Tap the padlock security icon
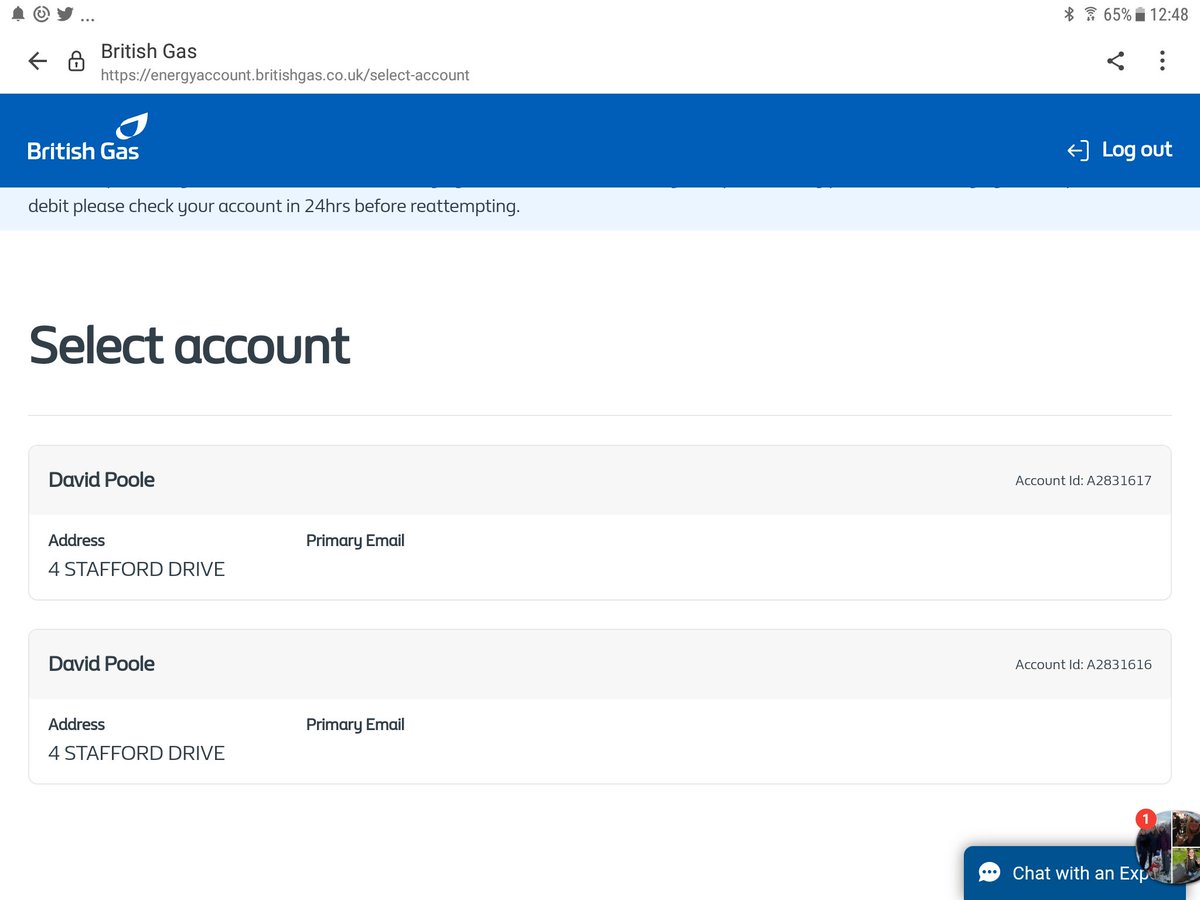Image resolution: width=1200 pixels, height=900 pixels. coord(76,62)
